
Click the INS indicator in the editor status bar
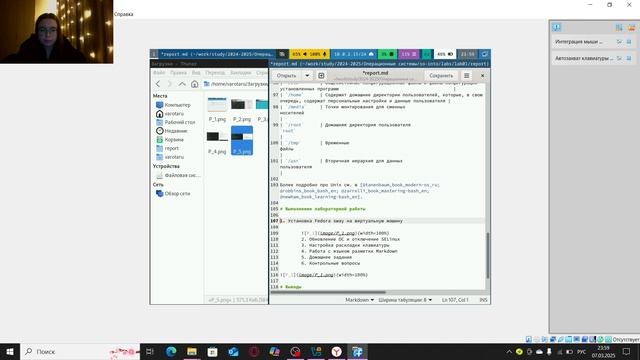point(483,300)
